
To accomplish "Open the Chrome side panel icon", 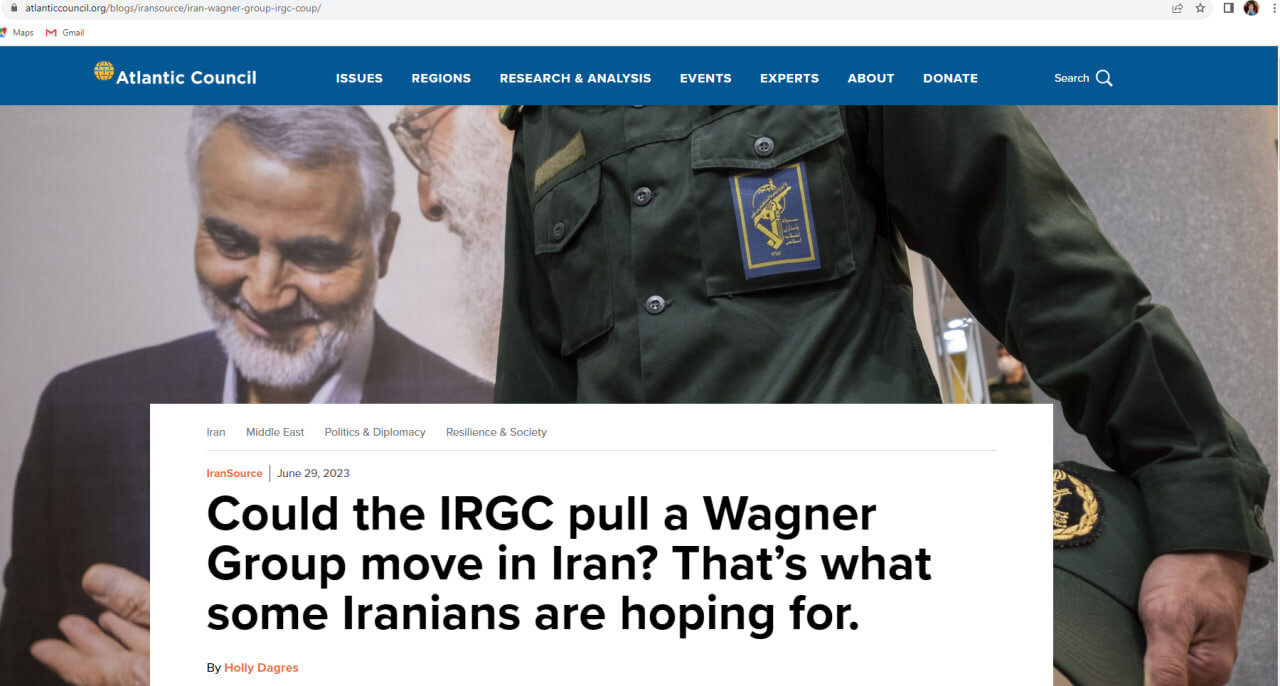I will click(1229, 8).
